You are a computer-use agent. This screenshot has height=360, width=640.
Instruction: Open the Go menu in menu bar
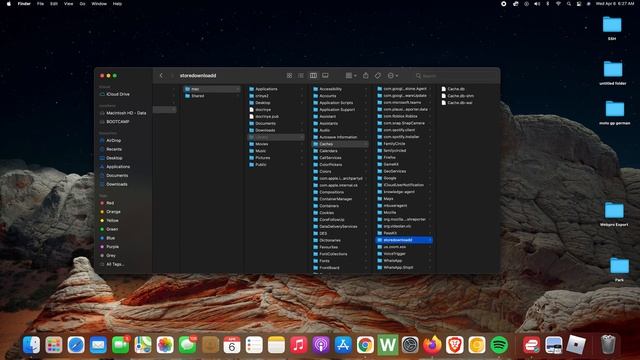click(82, 4)
